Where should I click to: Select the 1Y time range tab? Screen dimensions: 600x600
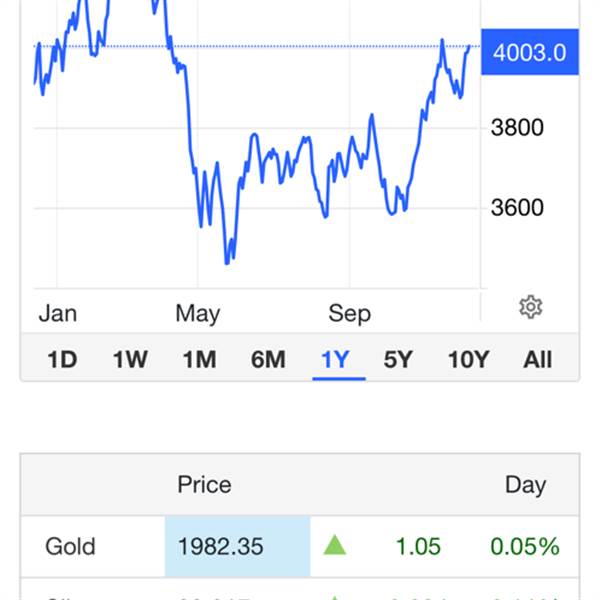coord(335,359)
